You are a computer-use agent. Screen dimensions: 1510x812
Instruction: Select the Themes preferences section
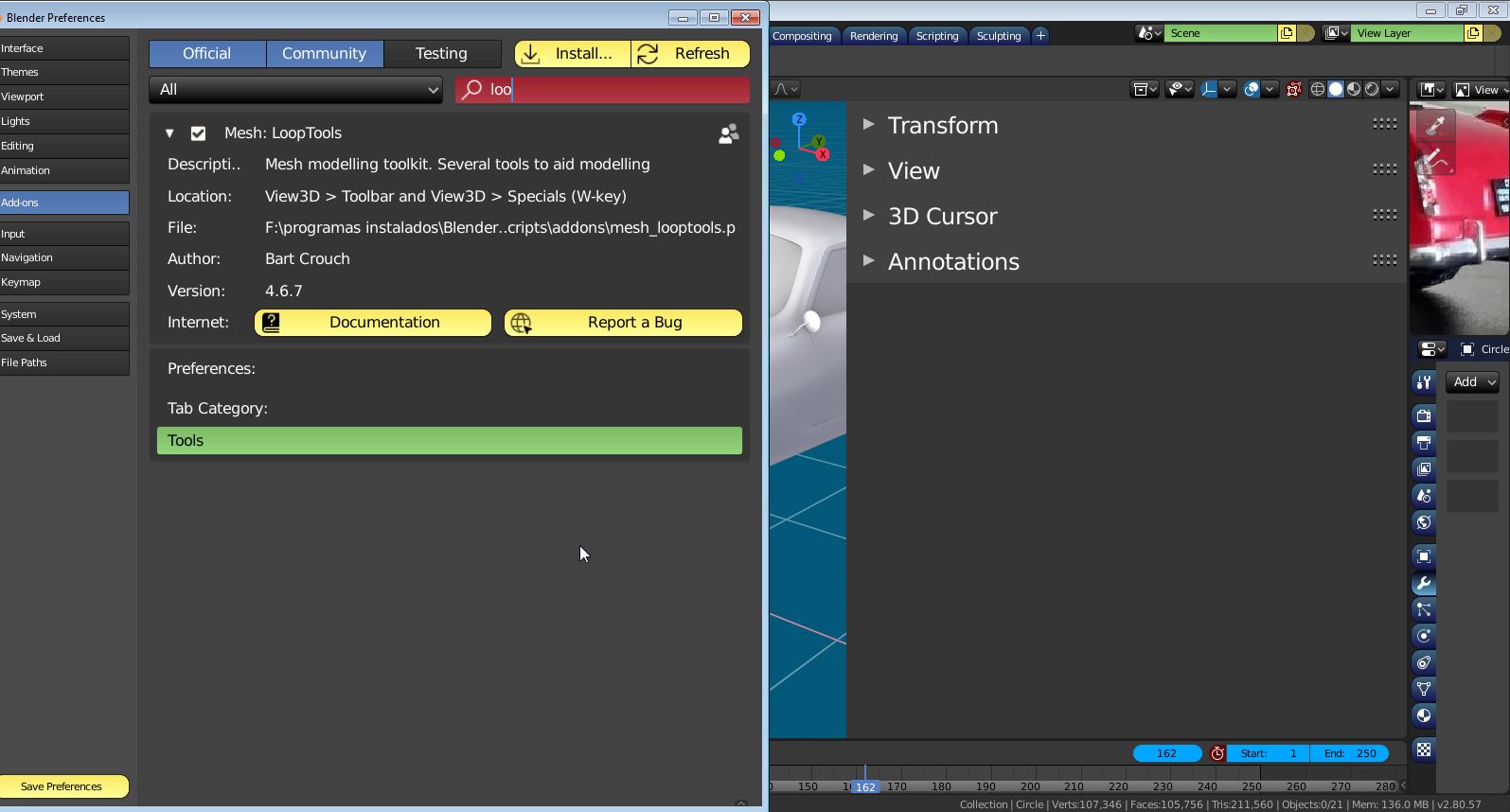point(64,72)
